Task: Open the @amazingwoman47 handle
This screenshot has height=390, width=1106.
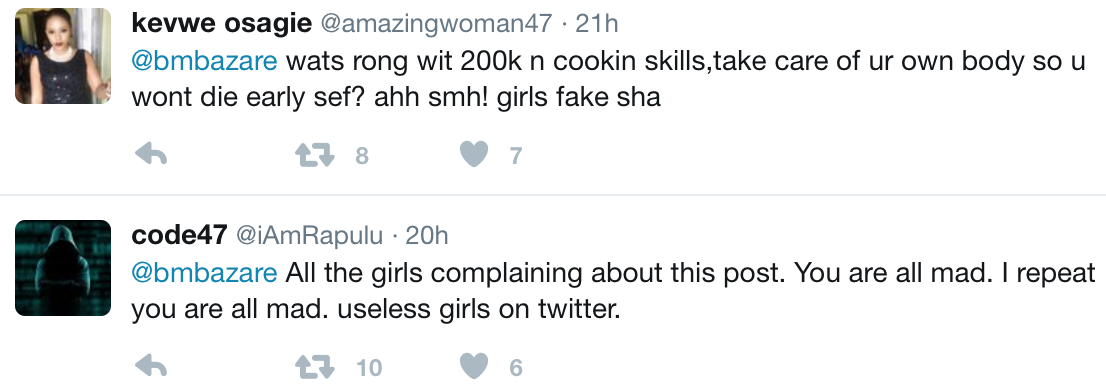Action: pyautogui.click(x=437, y=24)
